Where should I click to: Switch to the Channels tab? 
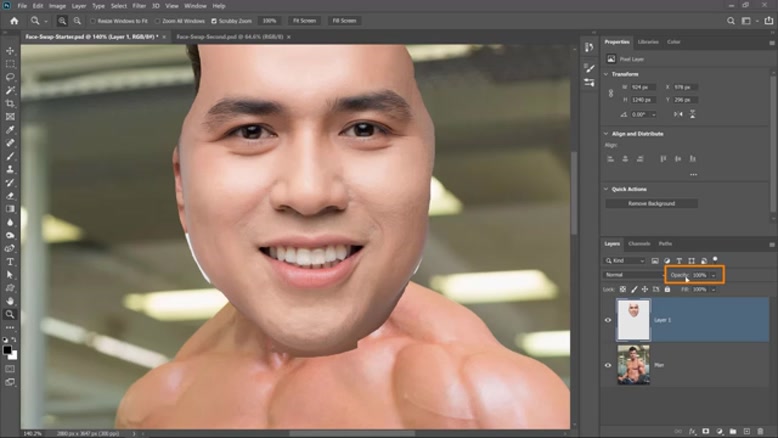639,244
